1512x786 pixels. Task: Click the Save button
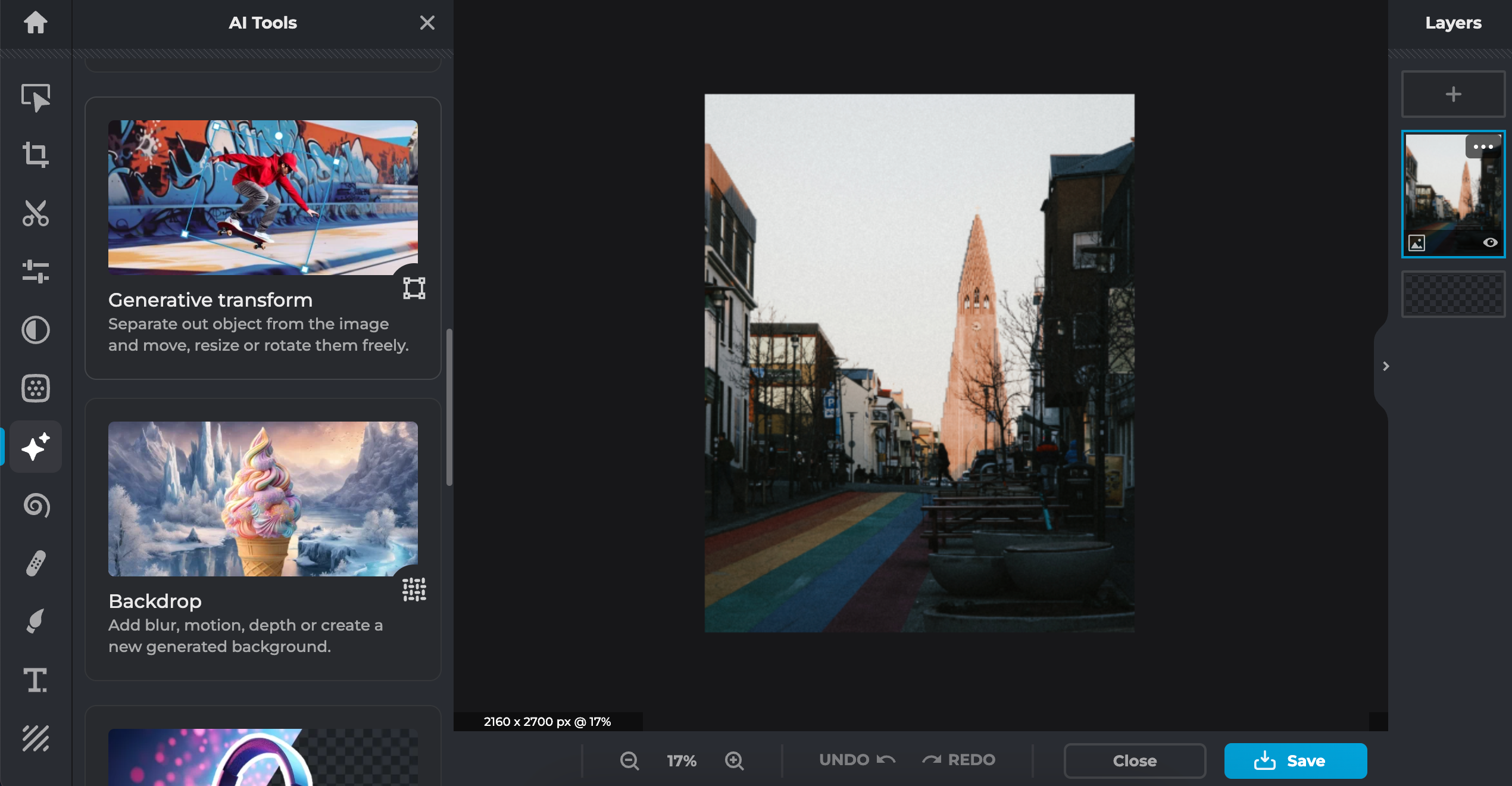tap(1295, 760)
